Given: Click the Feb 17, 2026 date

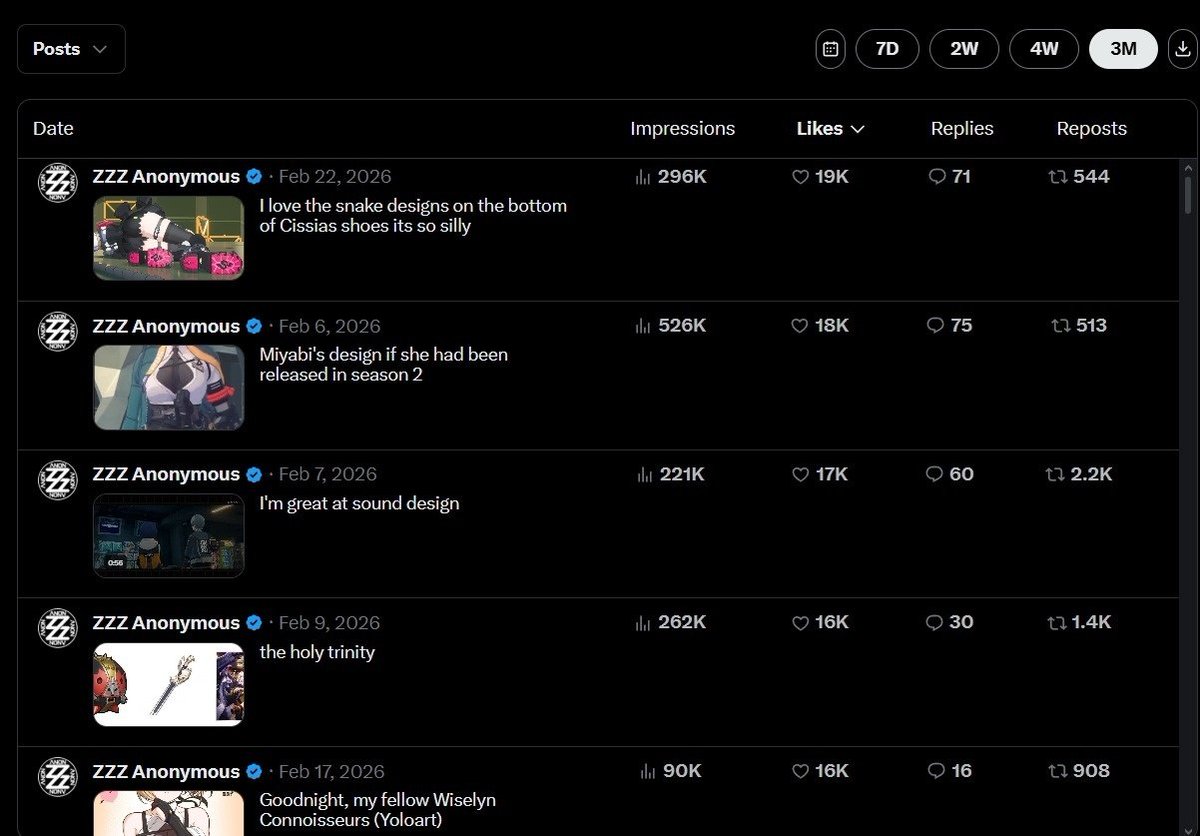Looking at the screenshot, I should coord(331,772).
